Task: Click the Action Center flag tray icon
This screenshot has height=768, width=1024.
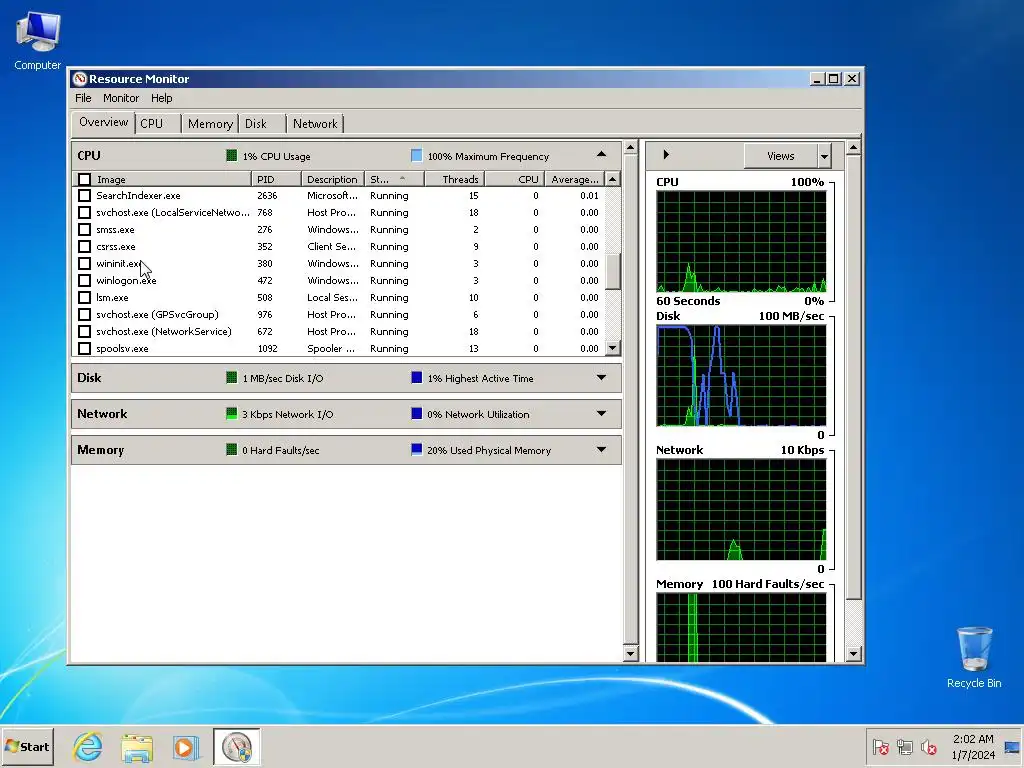Action: (x=880, y=746)
